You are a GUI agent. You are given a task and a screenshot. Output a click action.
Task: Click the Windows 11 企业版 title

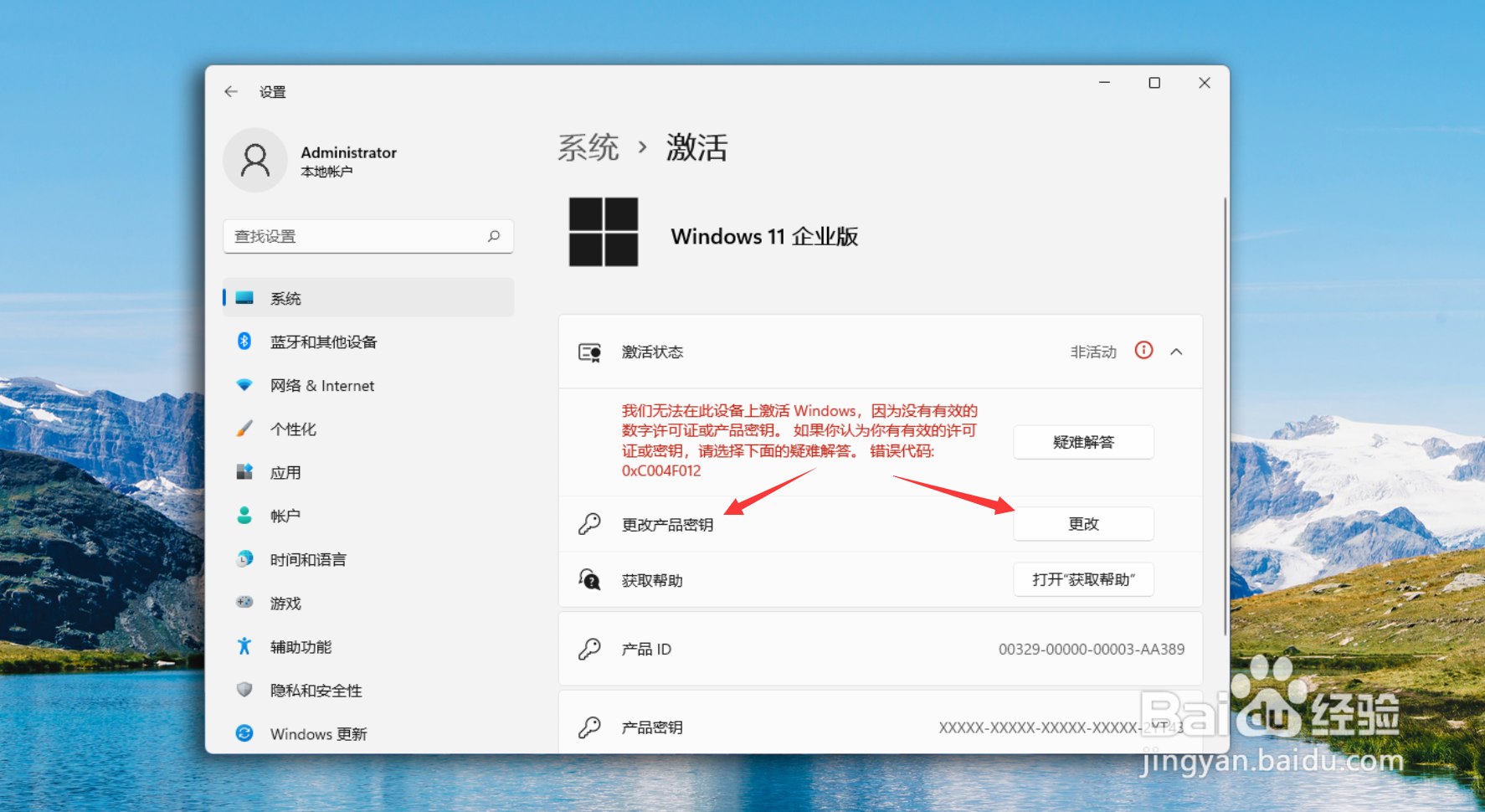click(x=764, y=236)
